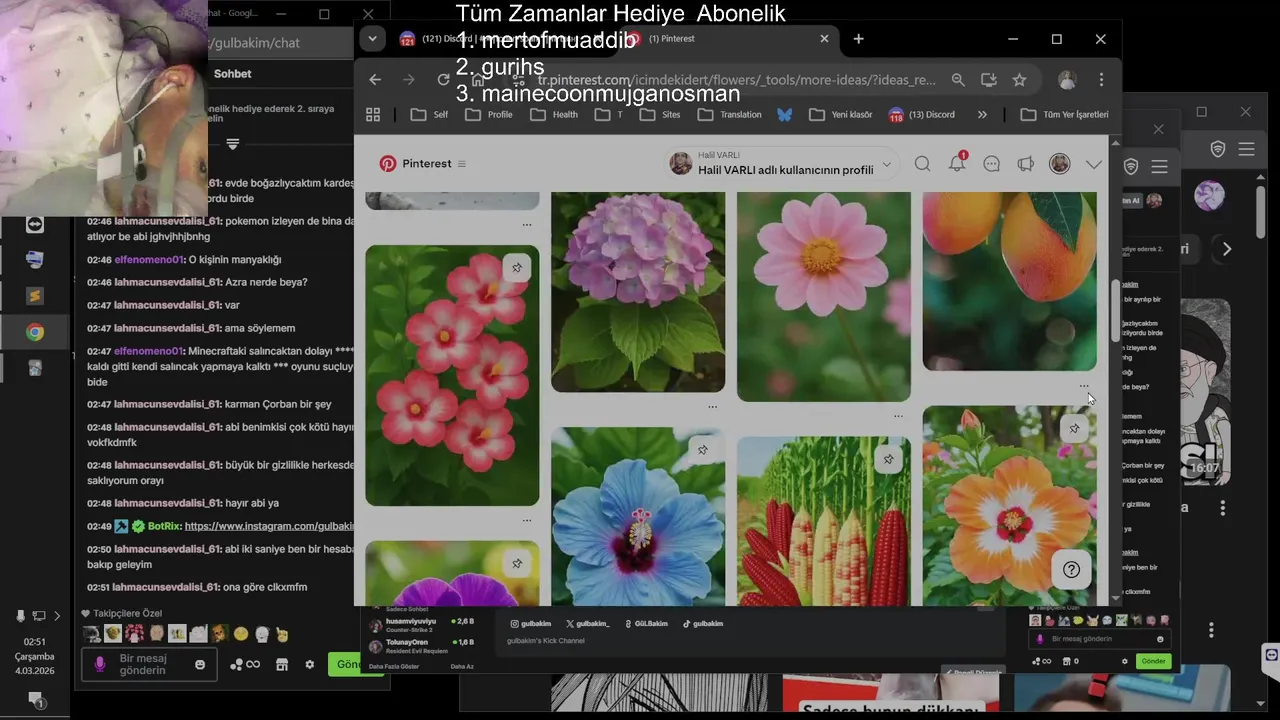The width and height of the screenshot is (1280, 720).
Task: Pin the red hibiscus flowers image
Action: click(x=517, y=268)
